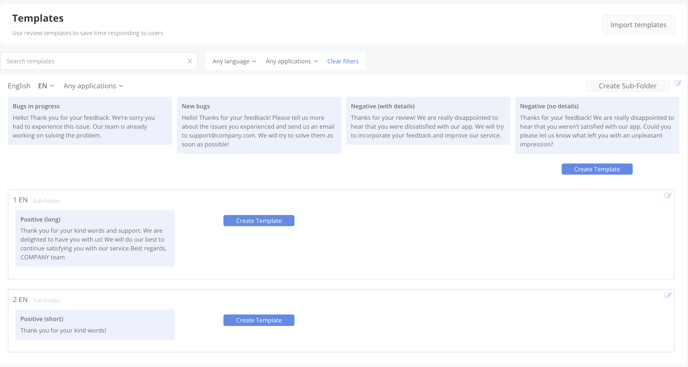
Task: Select the Negative (with details) template card
Action: tap(428, 121)
